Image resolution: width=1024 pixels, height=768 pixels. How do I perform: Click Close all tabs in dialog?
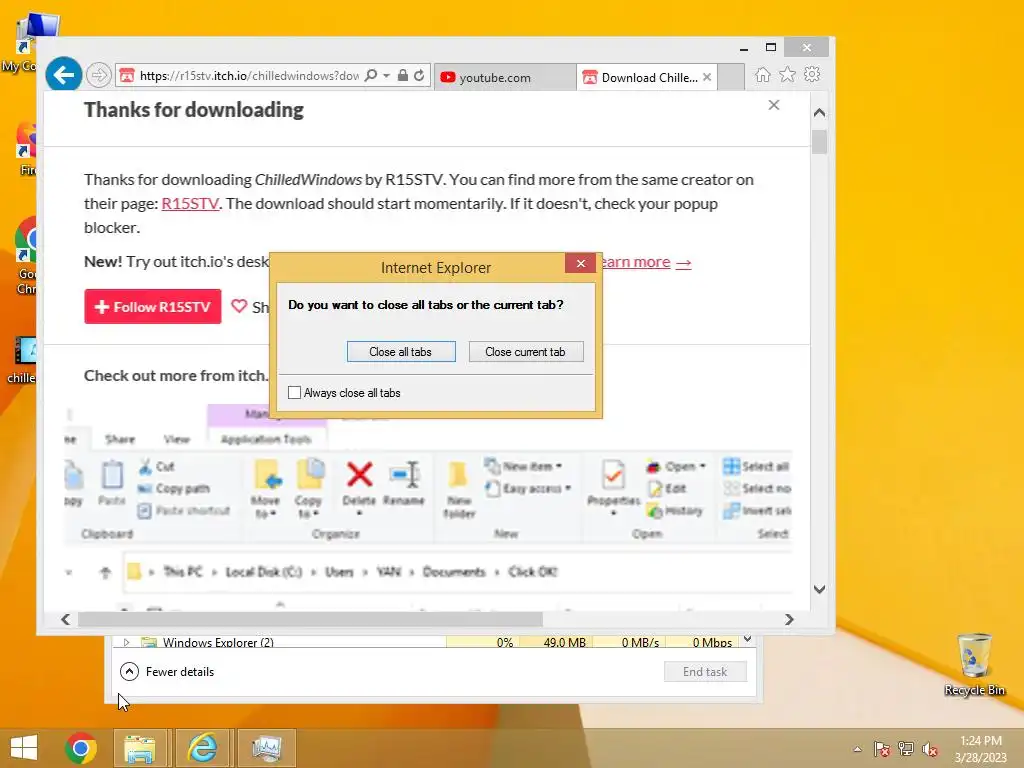click(x=401, y=351)
